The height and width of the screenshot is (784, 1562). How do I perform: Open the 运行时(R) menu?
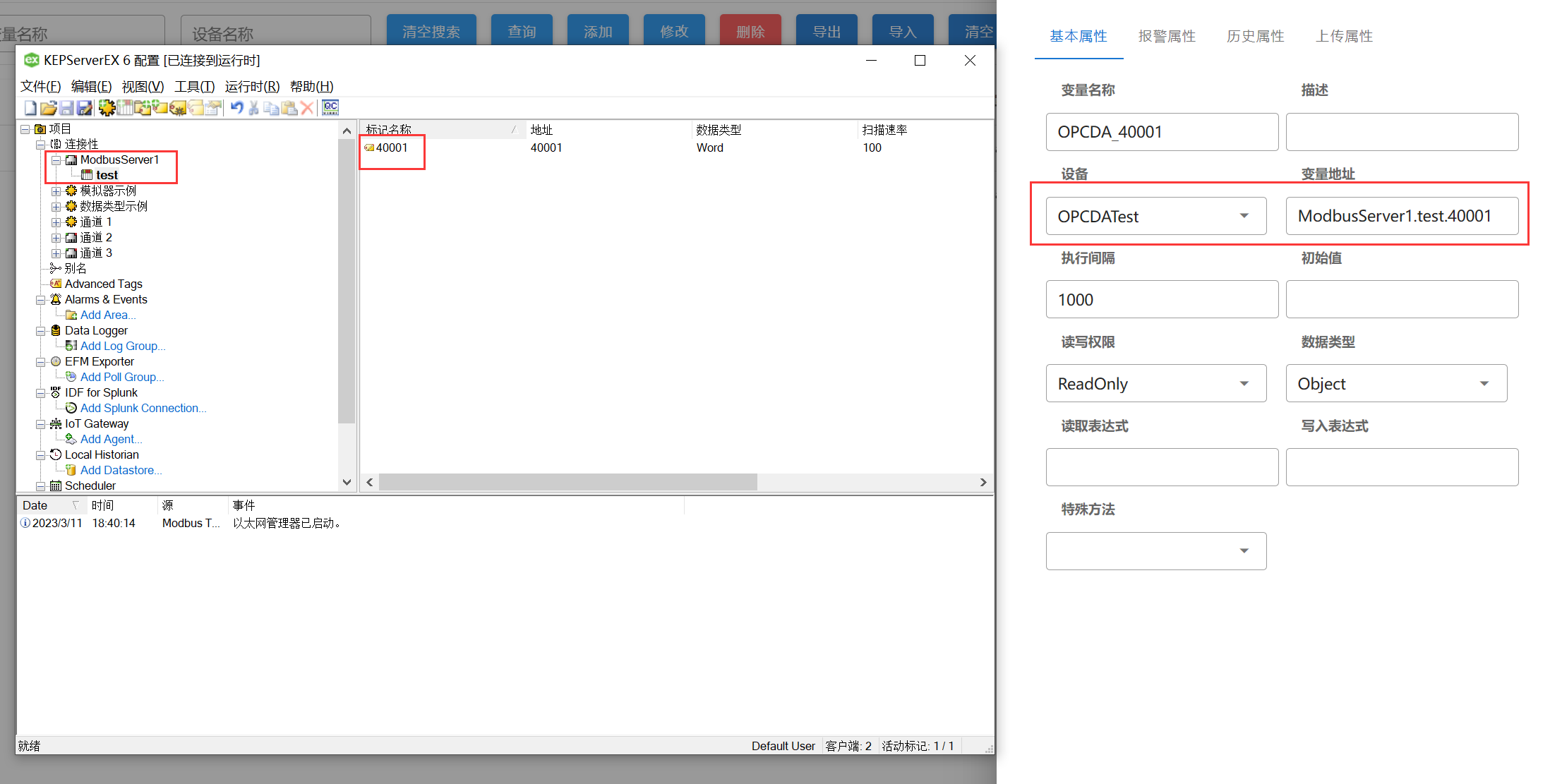click(x=252, y=86)
